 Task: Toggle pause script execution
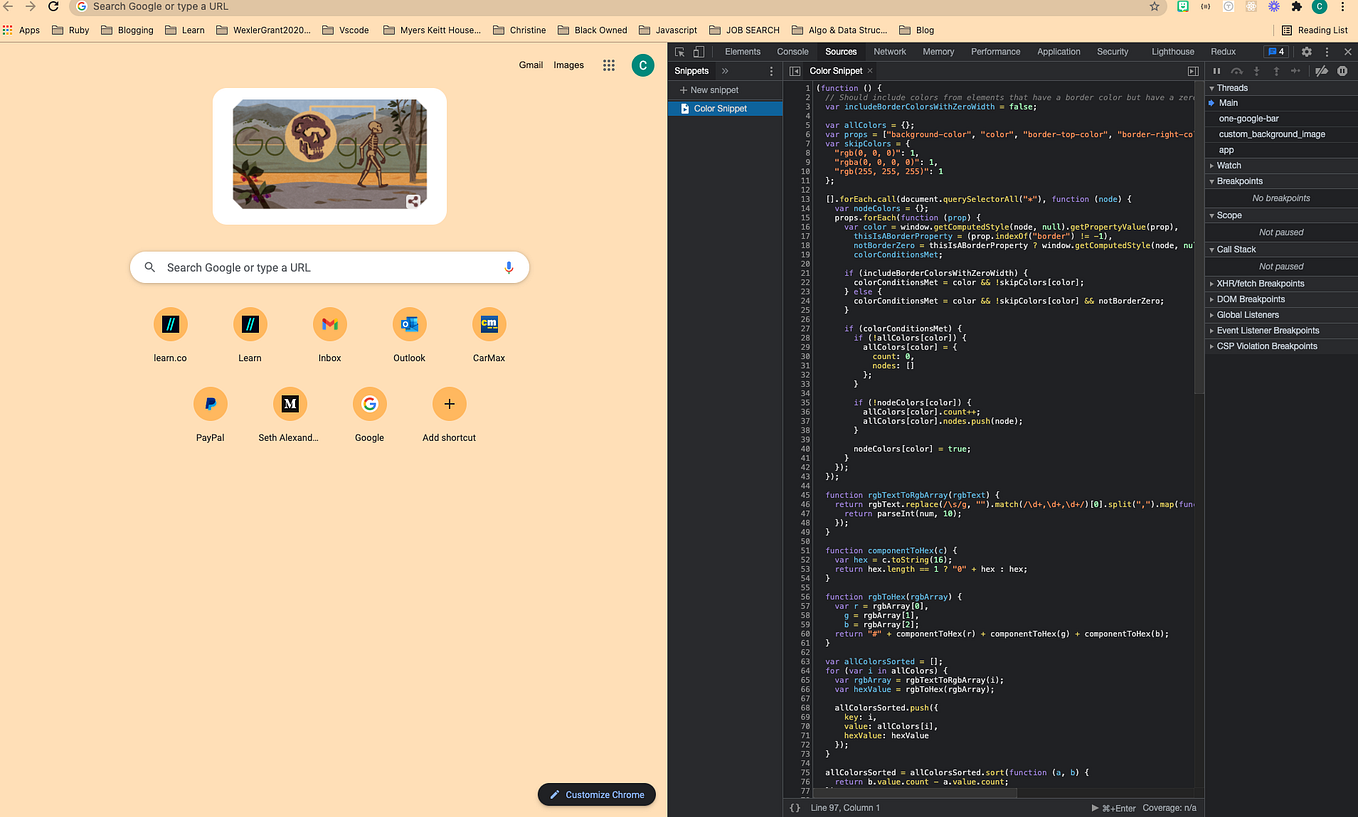pyautogui.click(x=1216, y=71)
